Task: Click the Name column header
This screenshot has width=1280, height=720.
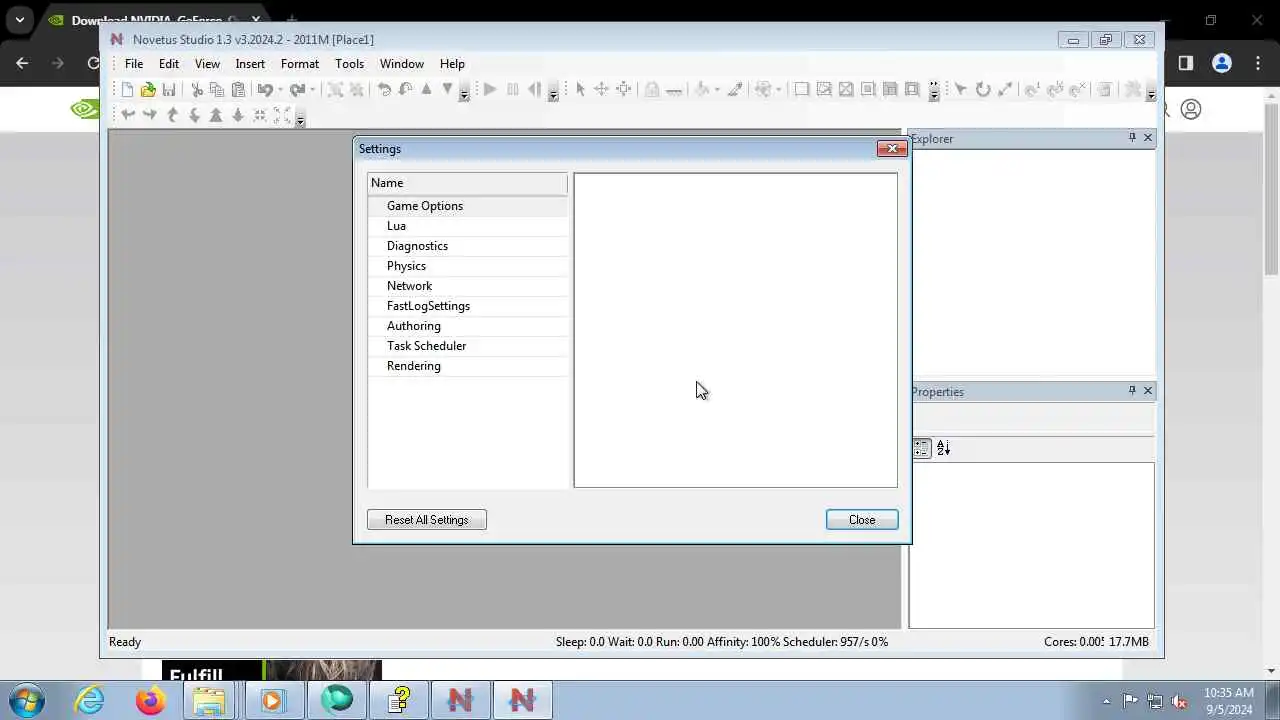Action: coord(467,183)
